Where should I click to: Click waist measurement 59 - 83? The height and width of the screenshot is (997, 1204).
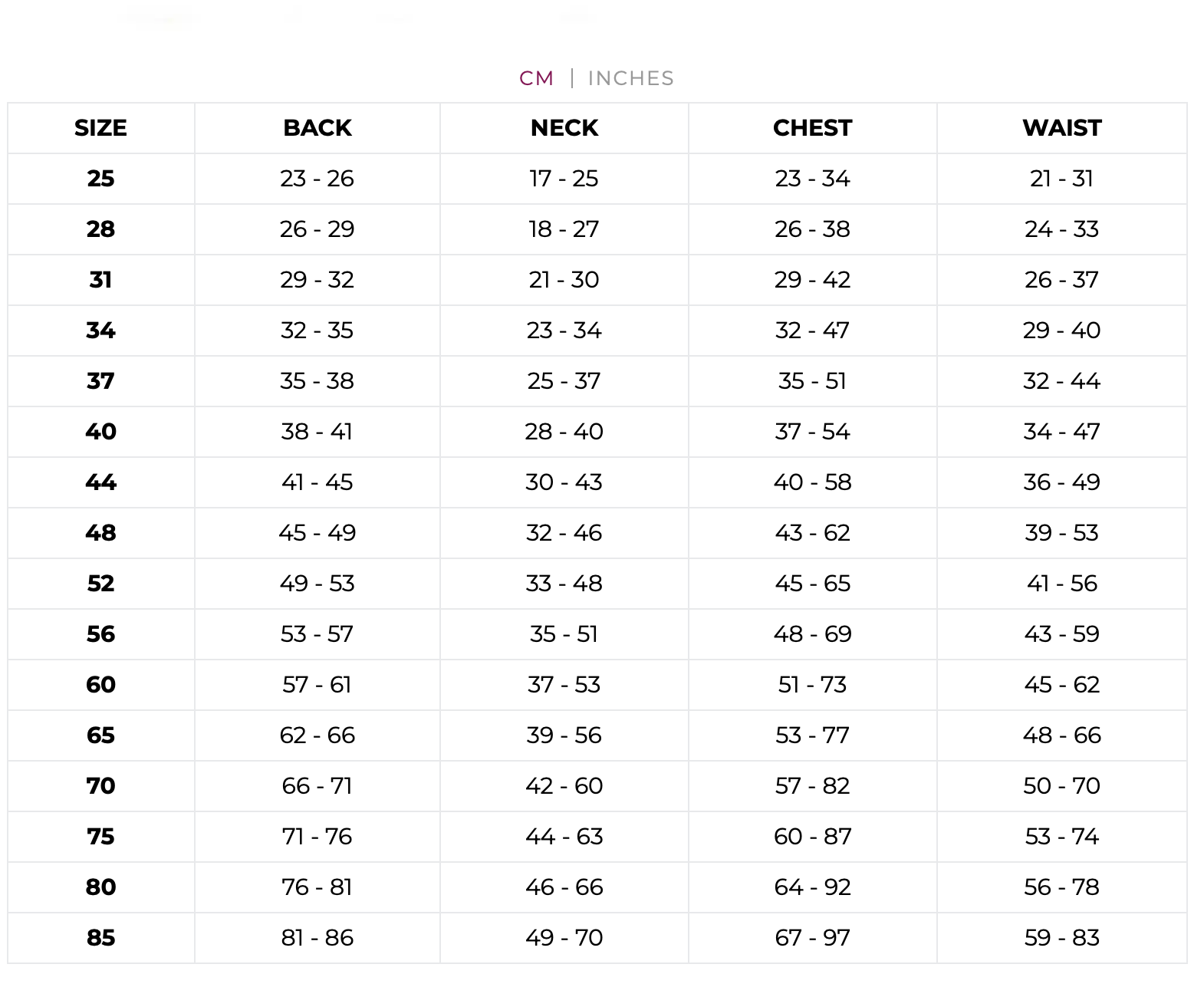point(1062,938)
